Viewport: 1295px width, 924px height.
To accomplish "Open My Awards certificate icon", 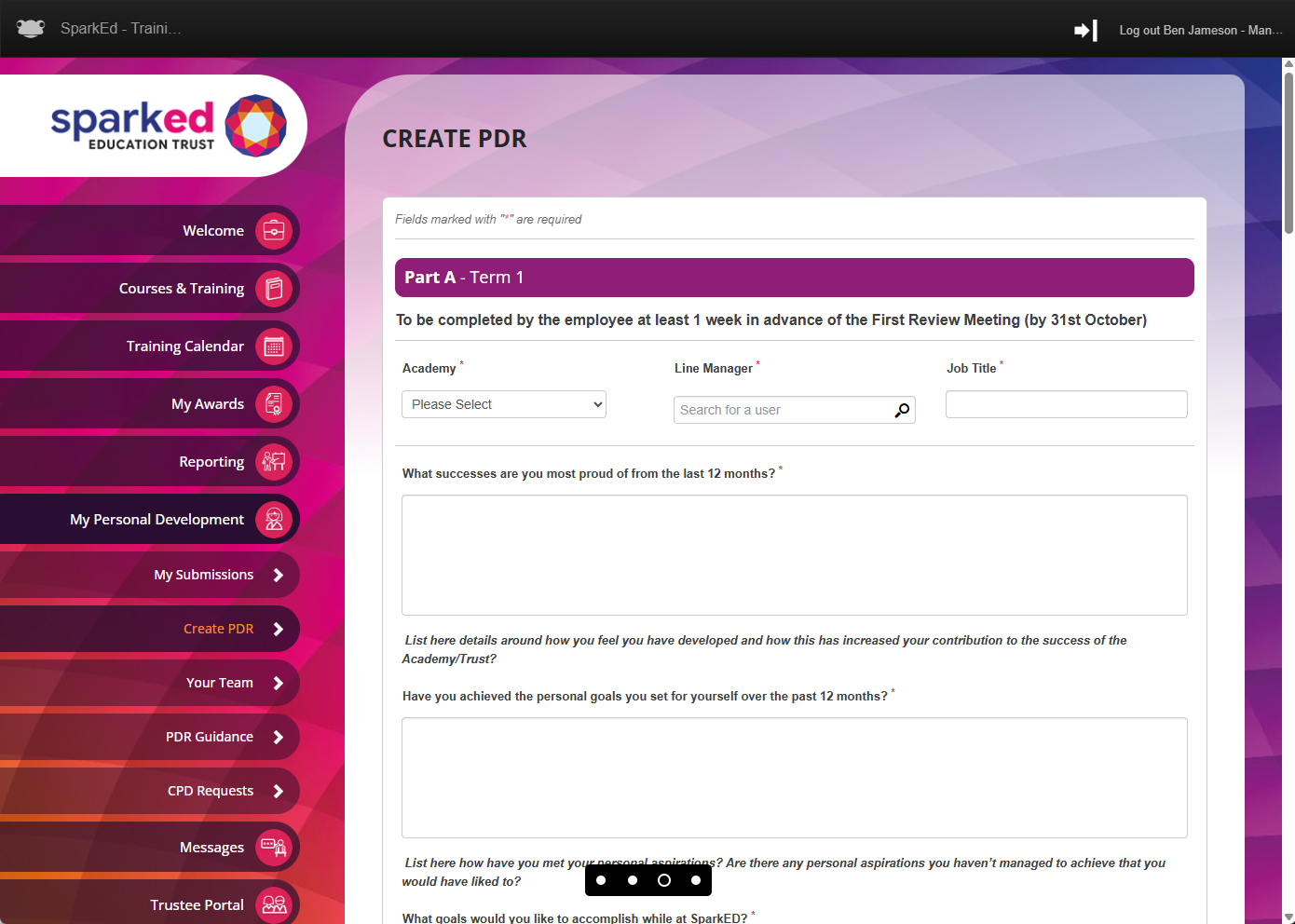I will [274, 404].
